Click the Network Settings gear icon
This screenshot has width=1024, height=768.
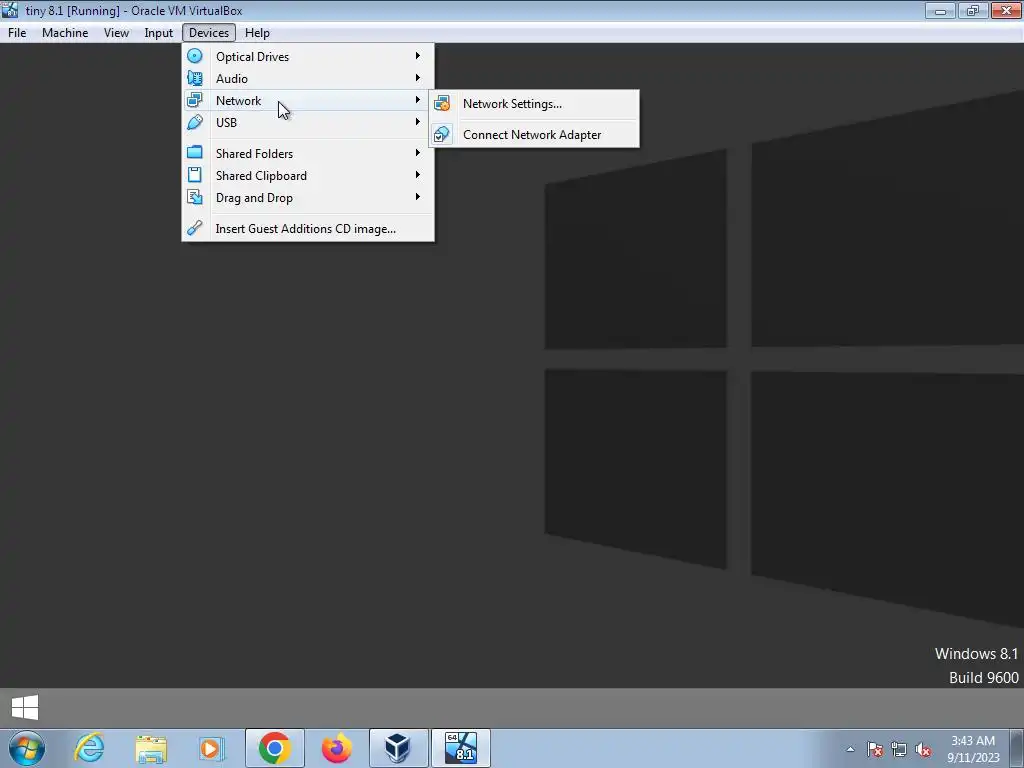pyautogui.click(x=442, y=103)
